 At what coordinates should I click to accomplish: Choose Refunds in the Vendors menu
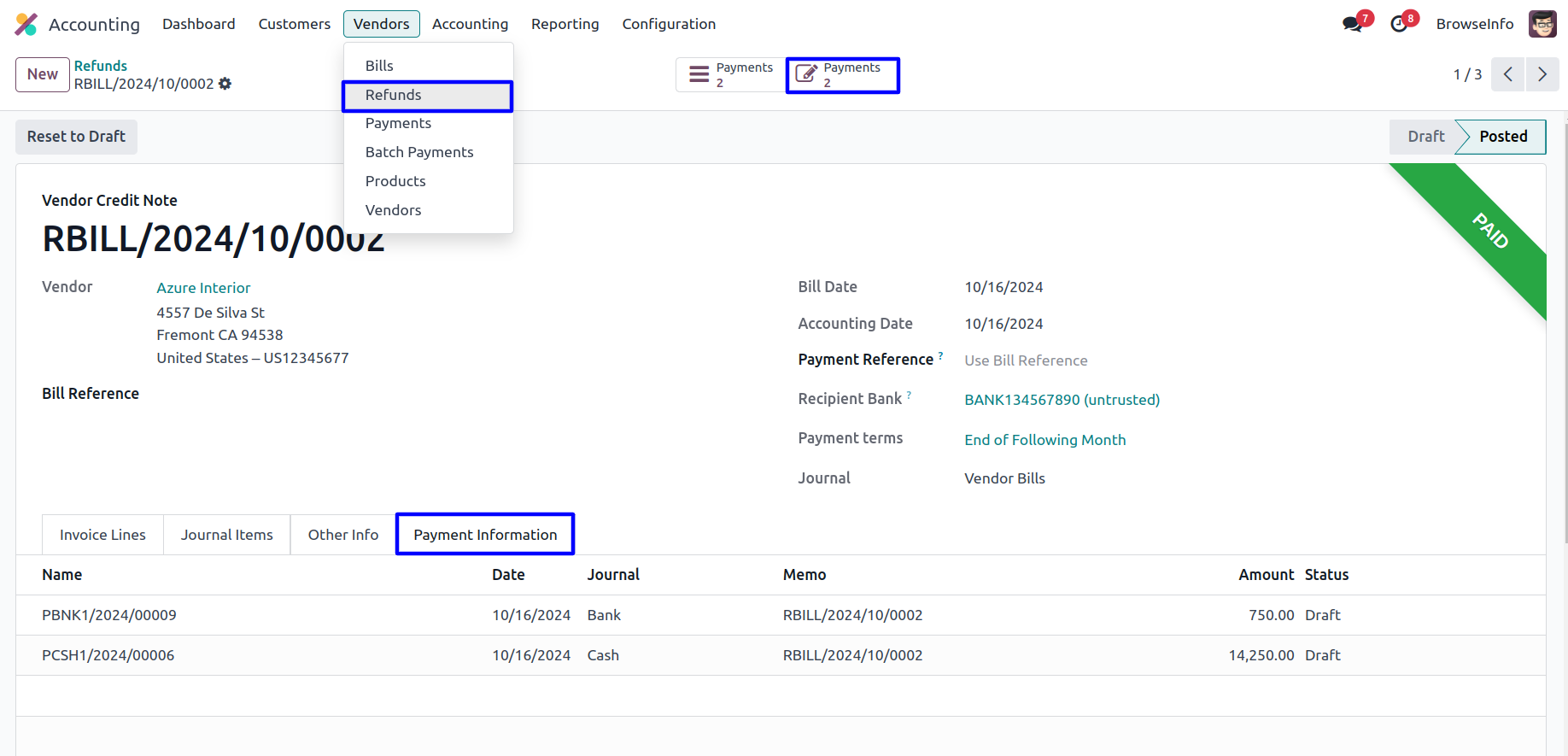[x=394, y=95]
